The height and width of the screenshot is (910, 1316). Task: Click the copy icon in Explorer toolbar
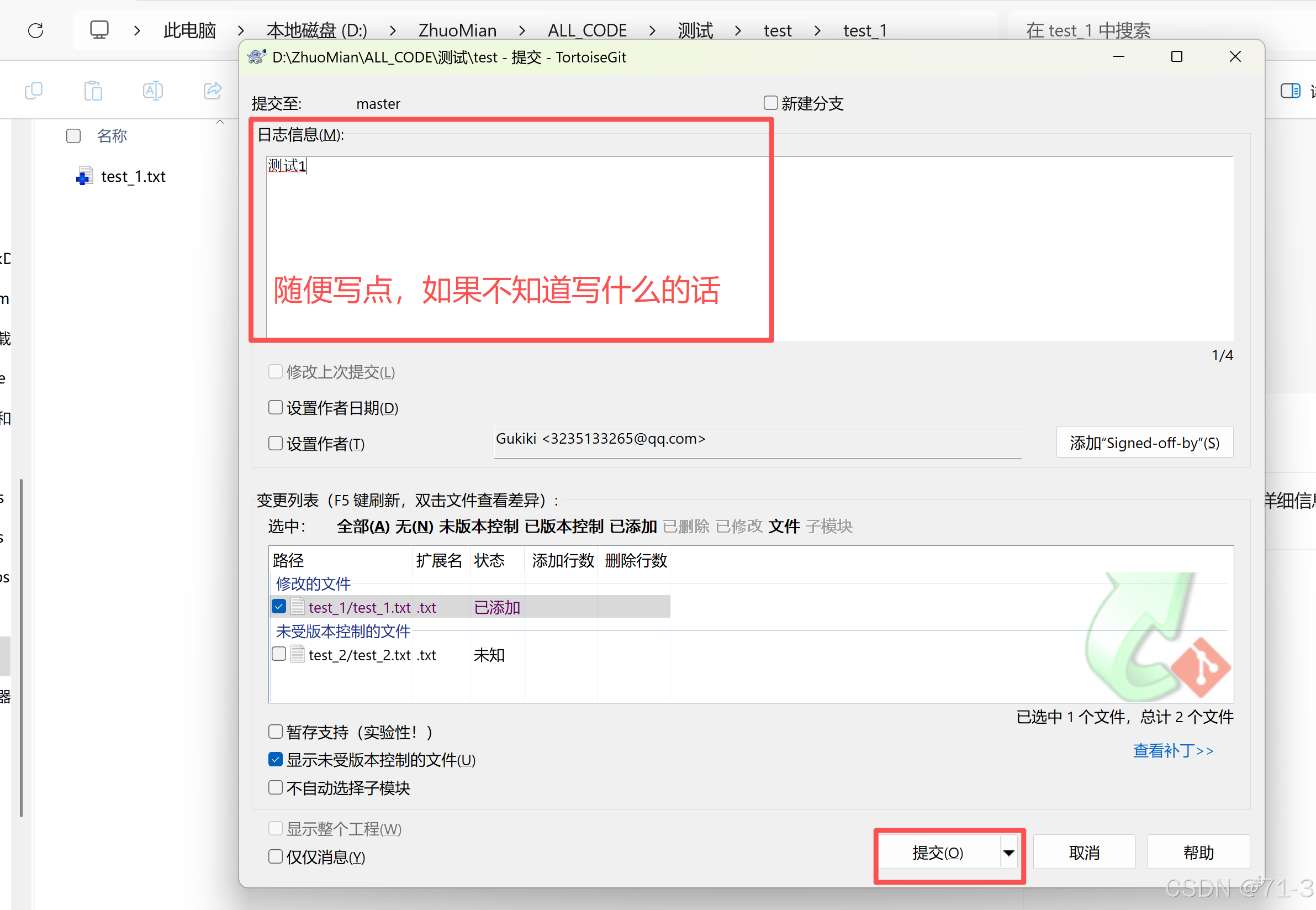[34, 91]
